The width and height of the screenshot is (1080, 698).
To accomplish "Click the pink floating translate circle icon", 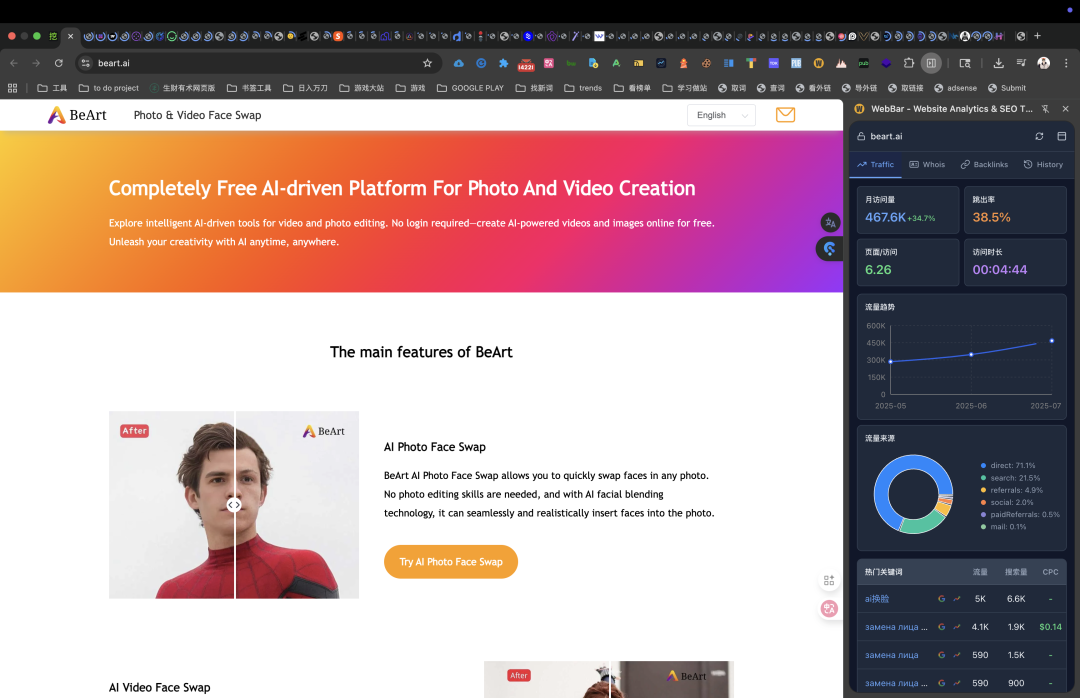I will [829, 608].
